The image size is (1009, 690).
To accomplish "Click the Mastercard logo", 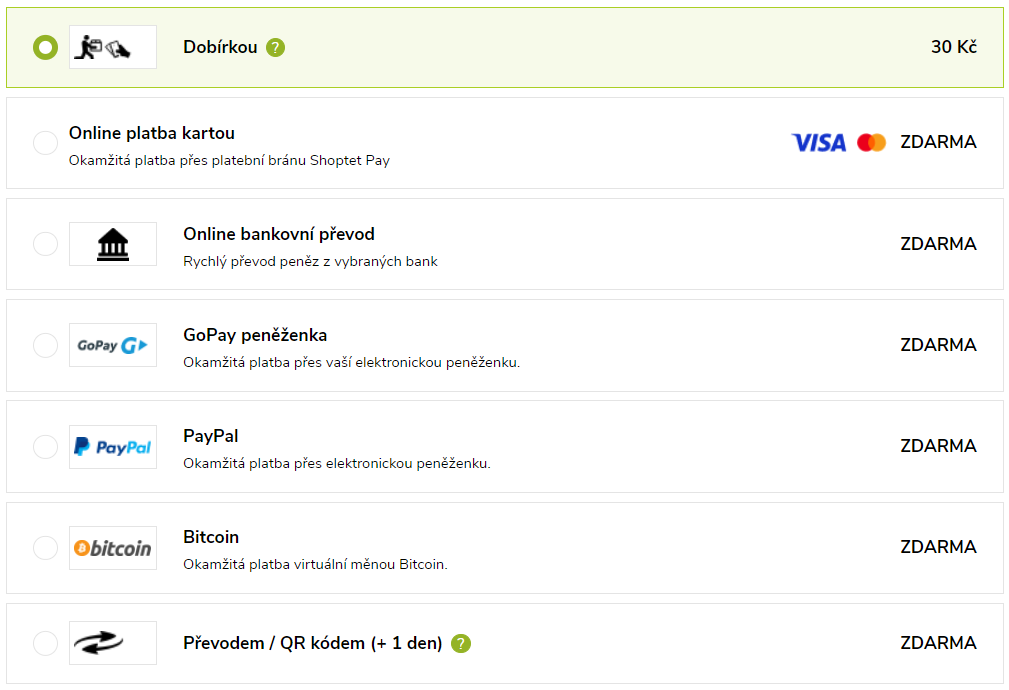I will click(x=871, y=142).
